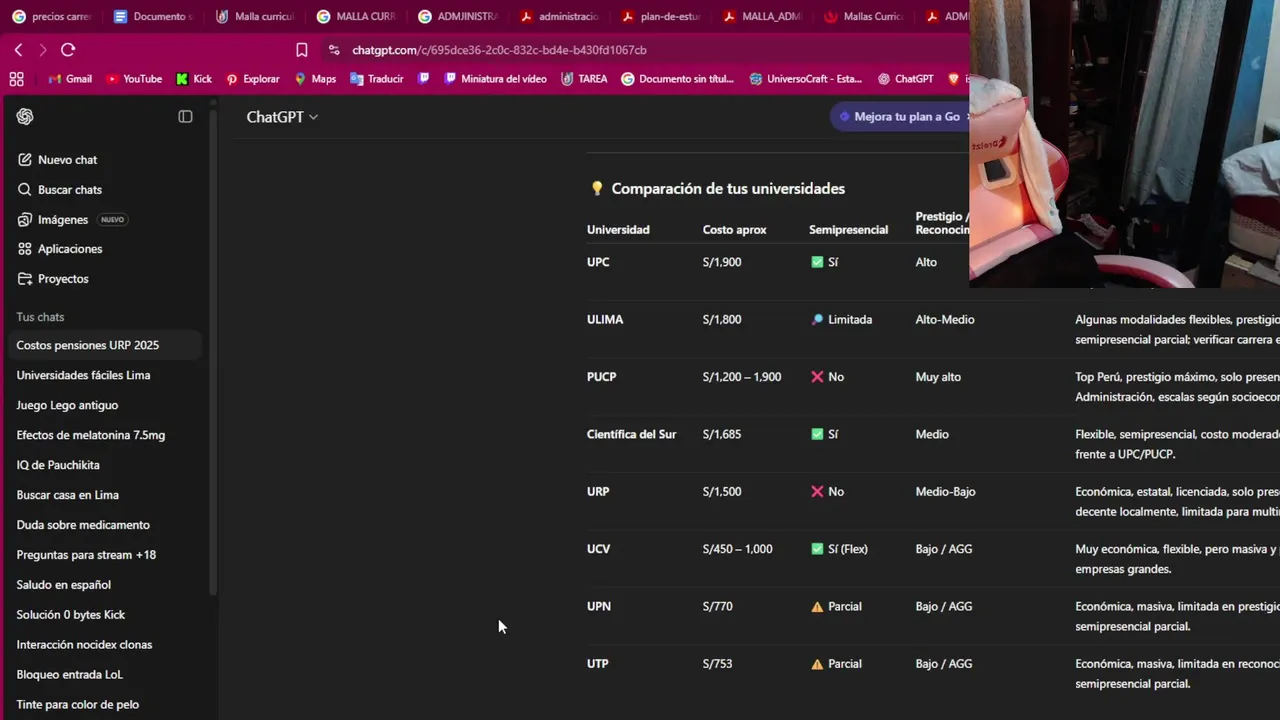Viewport: 1280px width, 720px height.
Task: Open site info icon in address bar
Action: [x=334, y=50]
